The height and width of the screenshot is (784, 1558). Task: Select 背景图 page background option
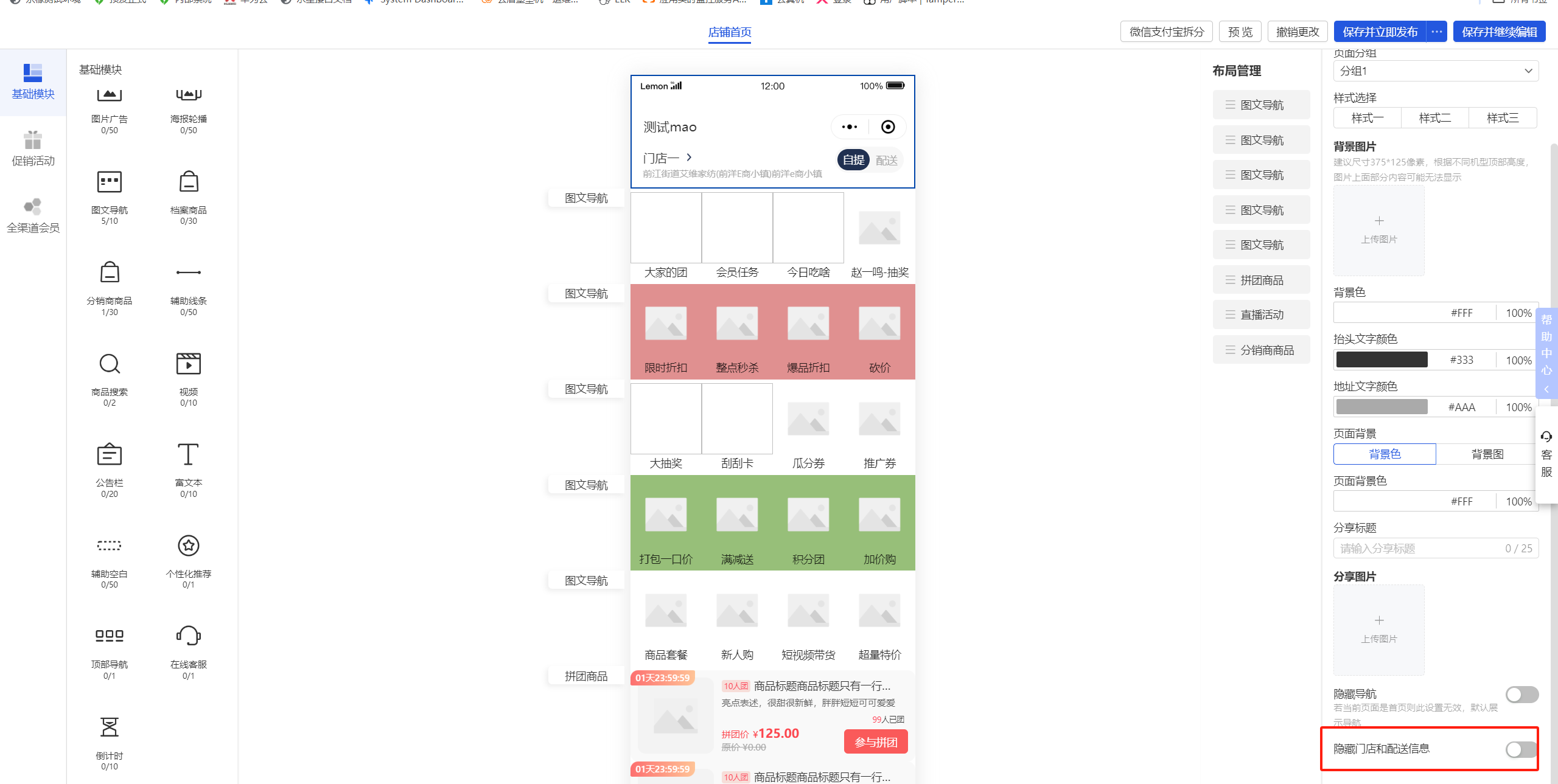coord(1487,454)
